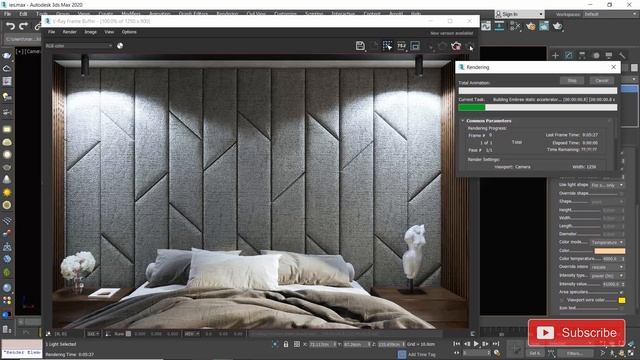The height and width of the screenshot is (360, 640).
Task: Click the Set Key button
Action: tap(535, 353)
